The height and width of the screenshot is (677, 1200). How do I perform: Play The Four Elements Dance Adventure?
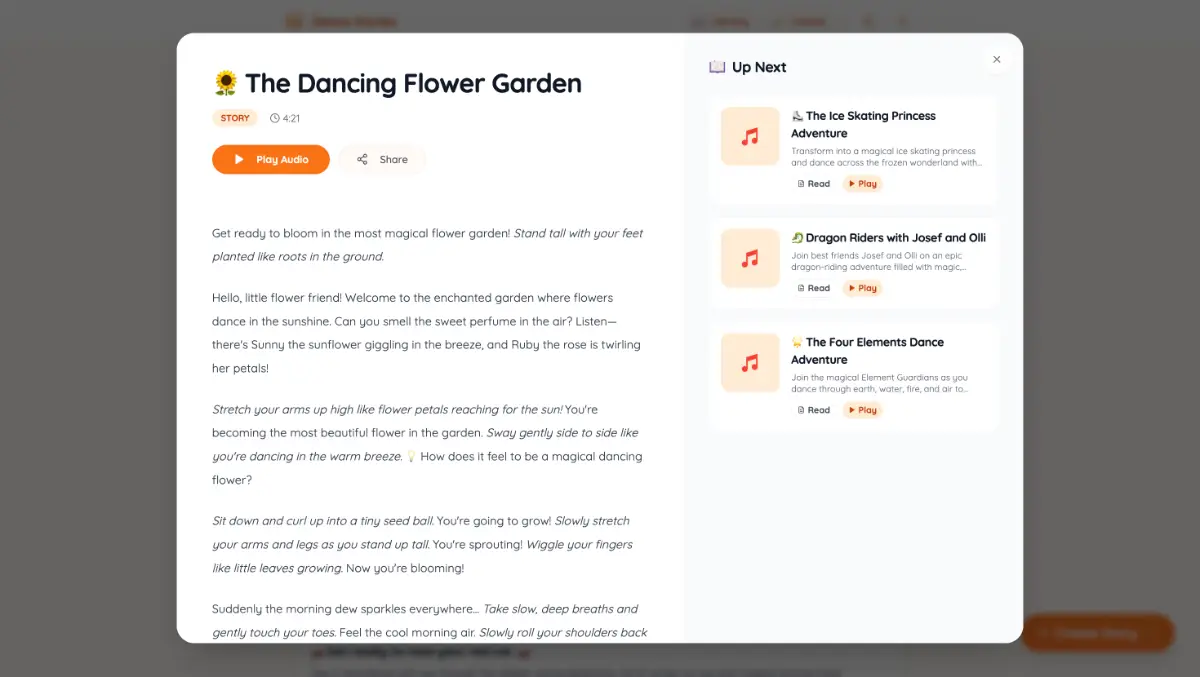tap(862, 410)
